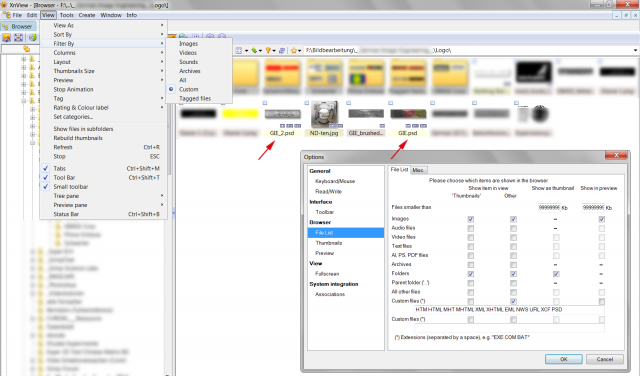Switch to the Misc tab
Image resolution: width=640 pixels, height=376 pixels.
[x=418, y=170]
